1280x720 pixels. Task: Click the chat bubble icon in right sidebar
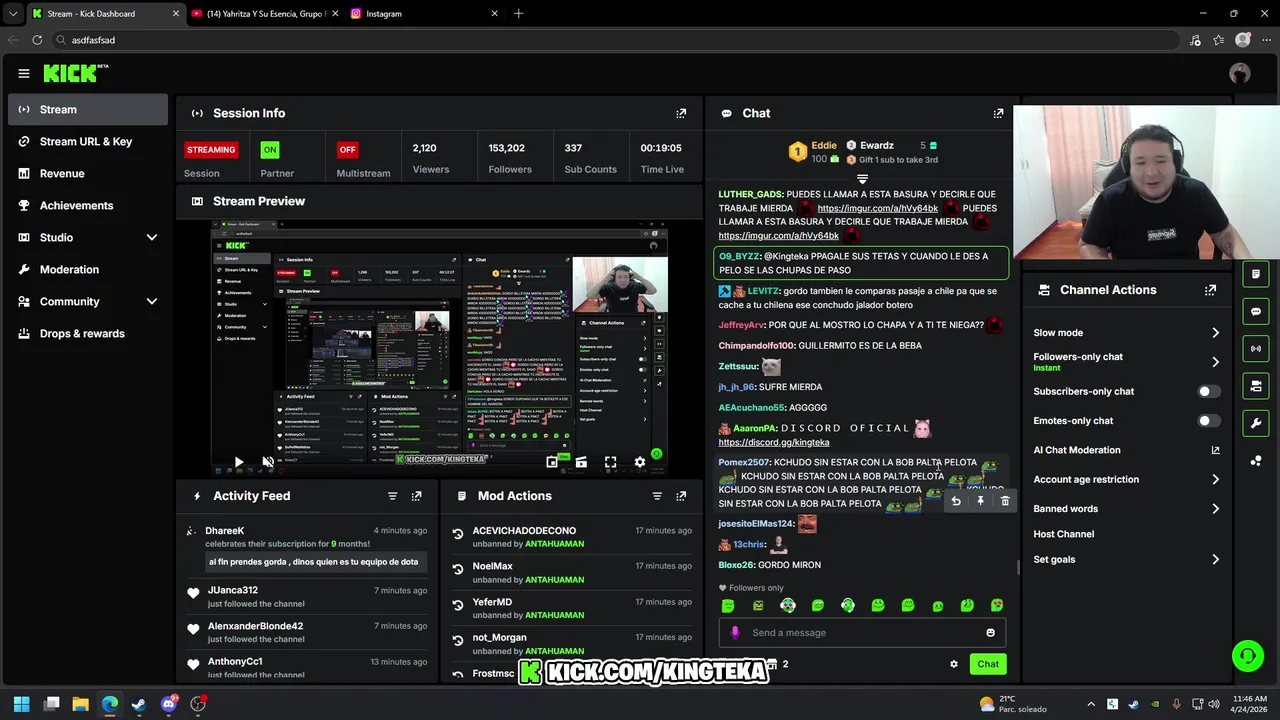(x=1256, y=311)
